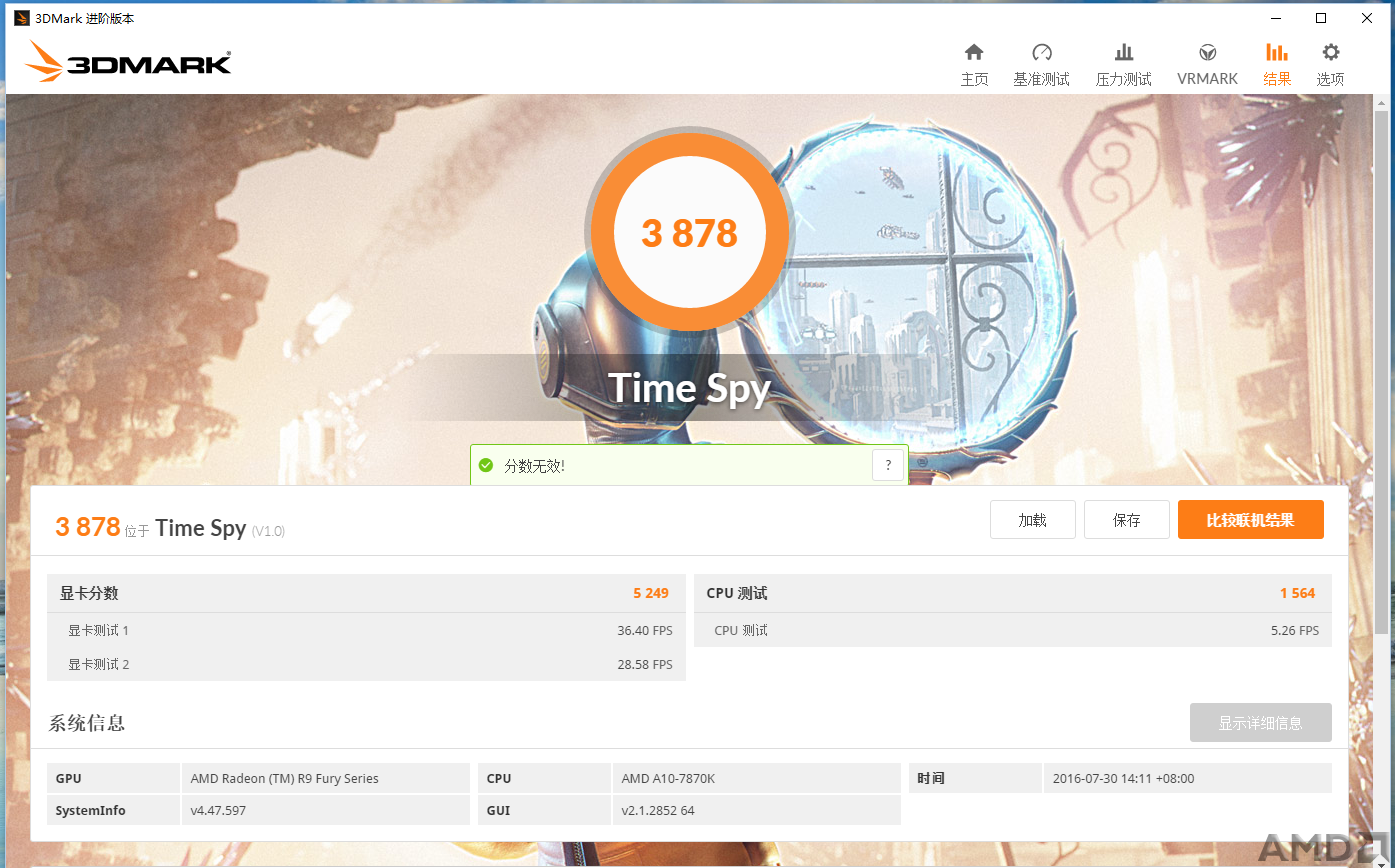
Task: Click the 显示详细信息 details button
Action: [1261, 723]
